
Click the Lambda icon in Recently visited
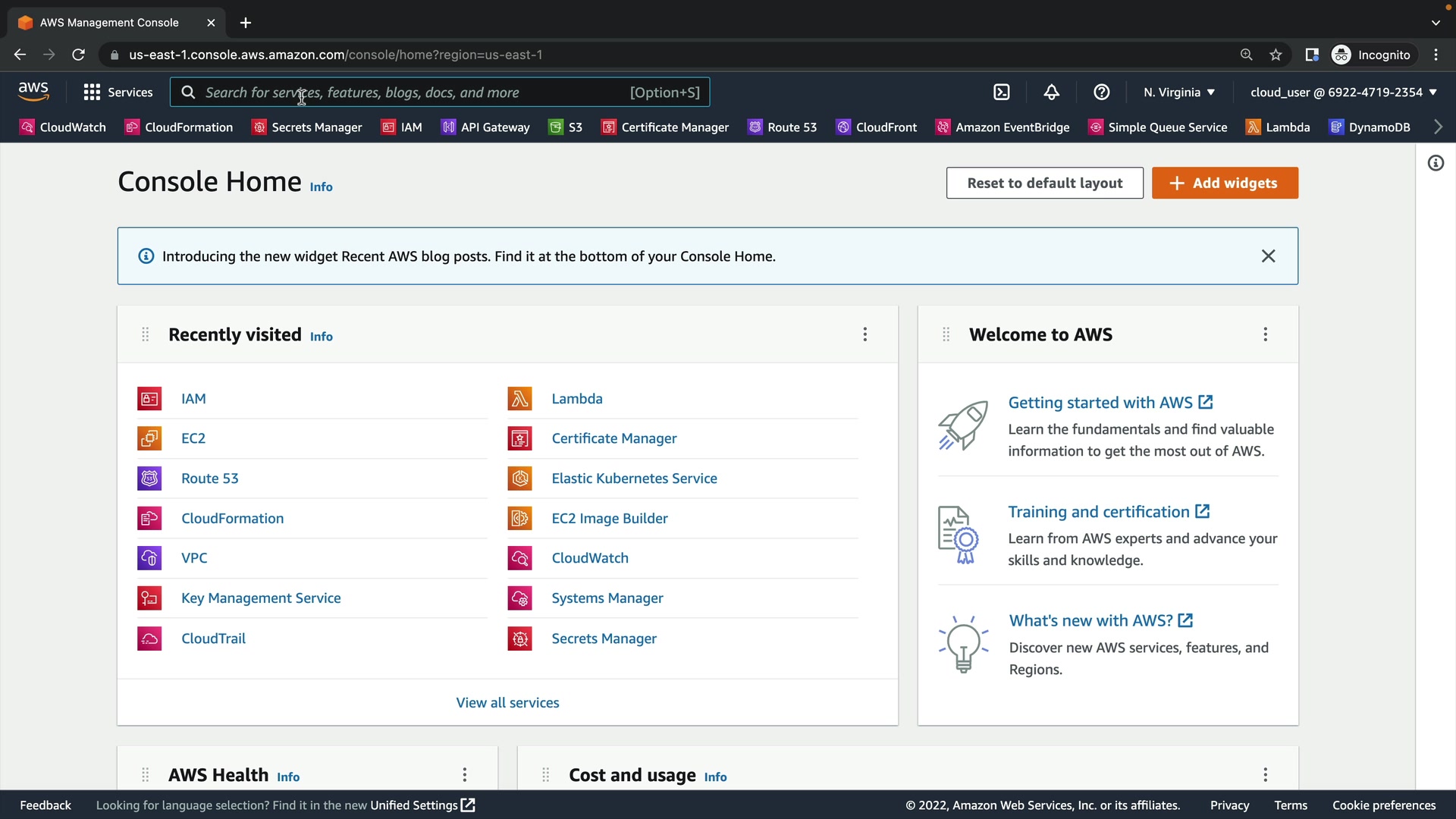(x=519, y=399)
